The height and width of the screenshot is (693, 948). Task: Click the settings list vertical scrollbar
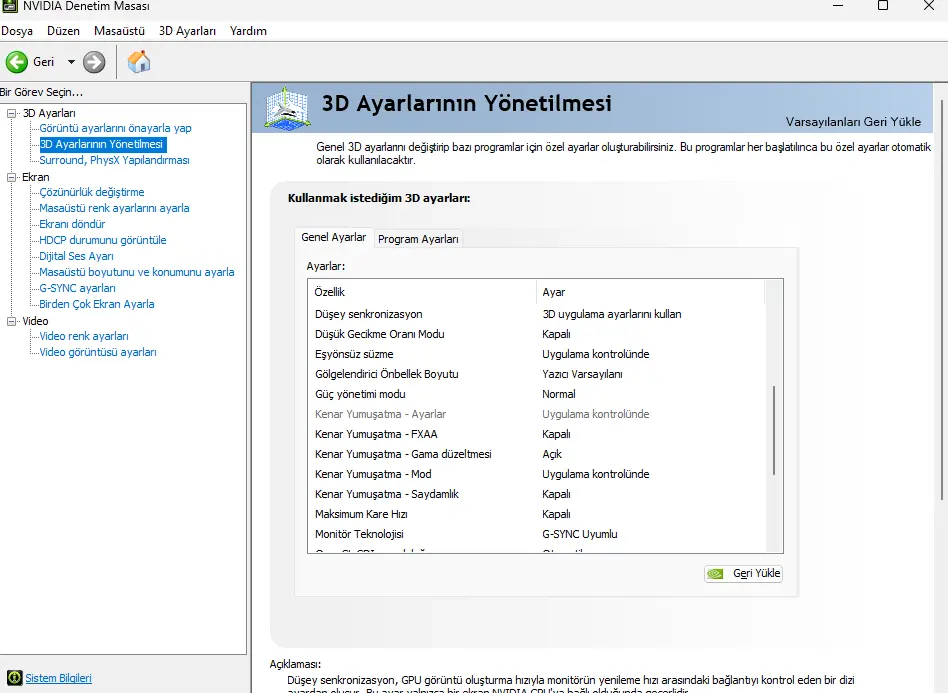point(774,431)
